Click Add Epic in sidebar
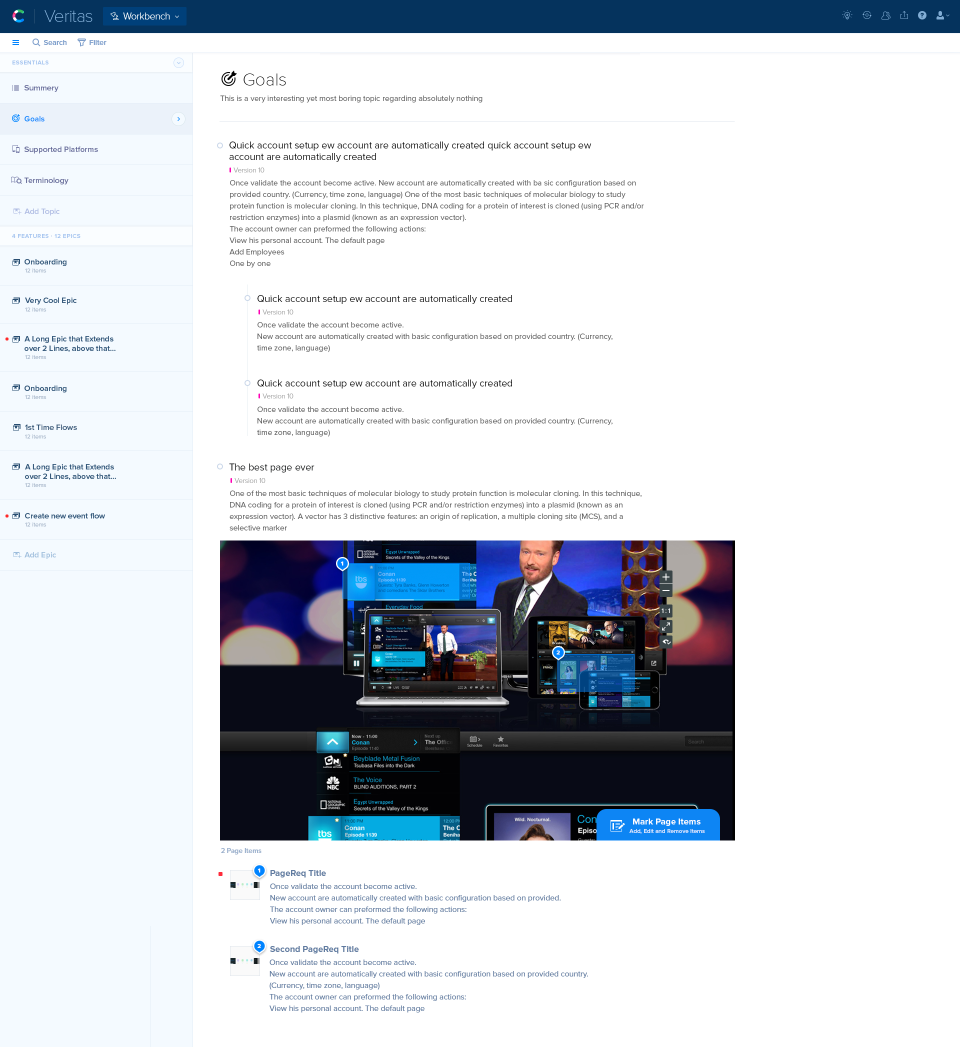The width and height of the screenshot is (960, 1047). click(x=40, y=554)
